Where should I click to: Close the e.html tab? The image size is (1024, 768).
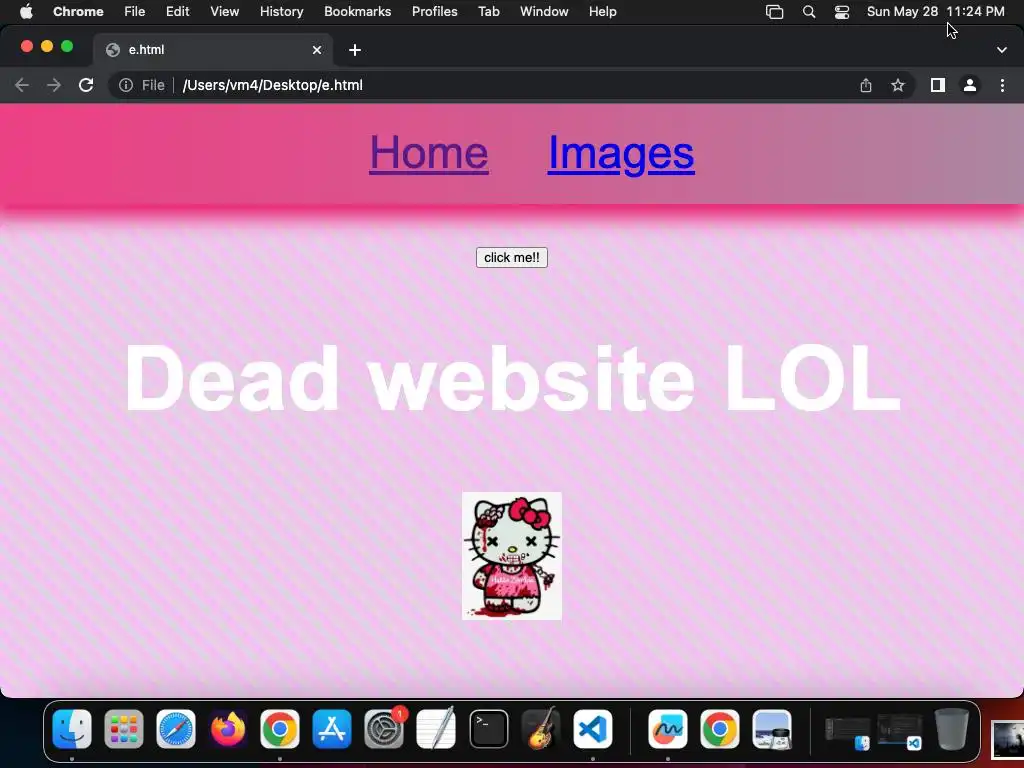pyautogui.click(x=317, y=50)
